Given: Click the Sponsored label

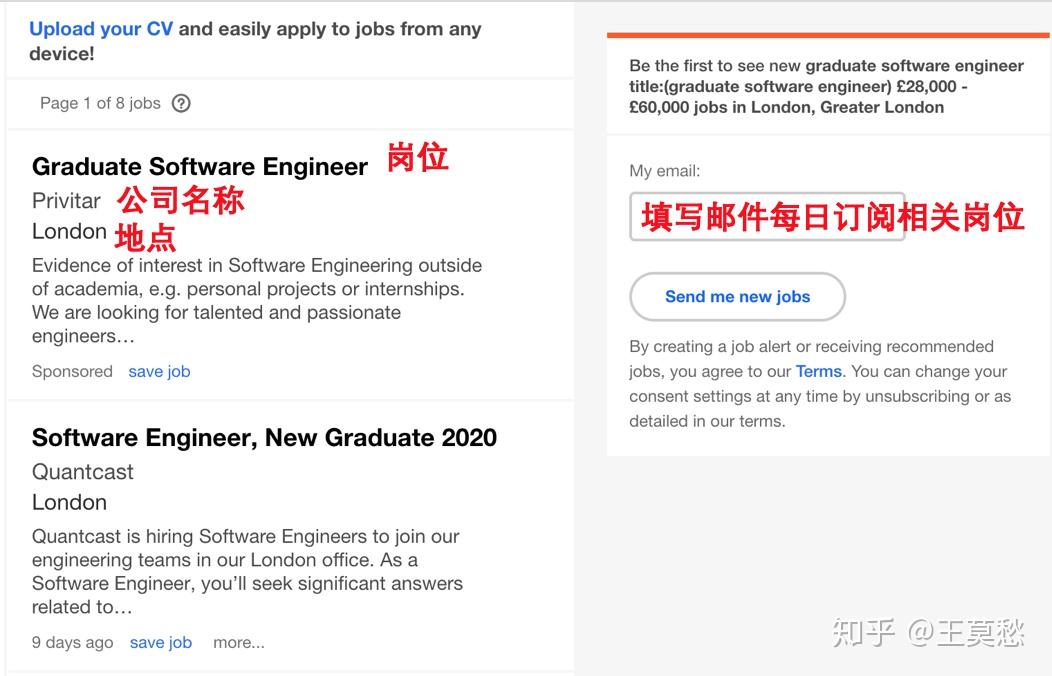Looking at the screenshot, I should click(72, 371).
